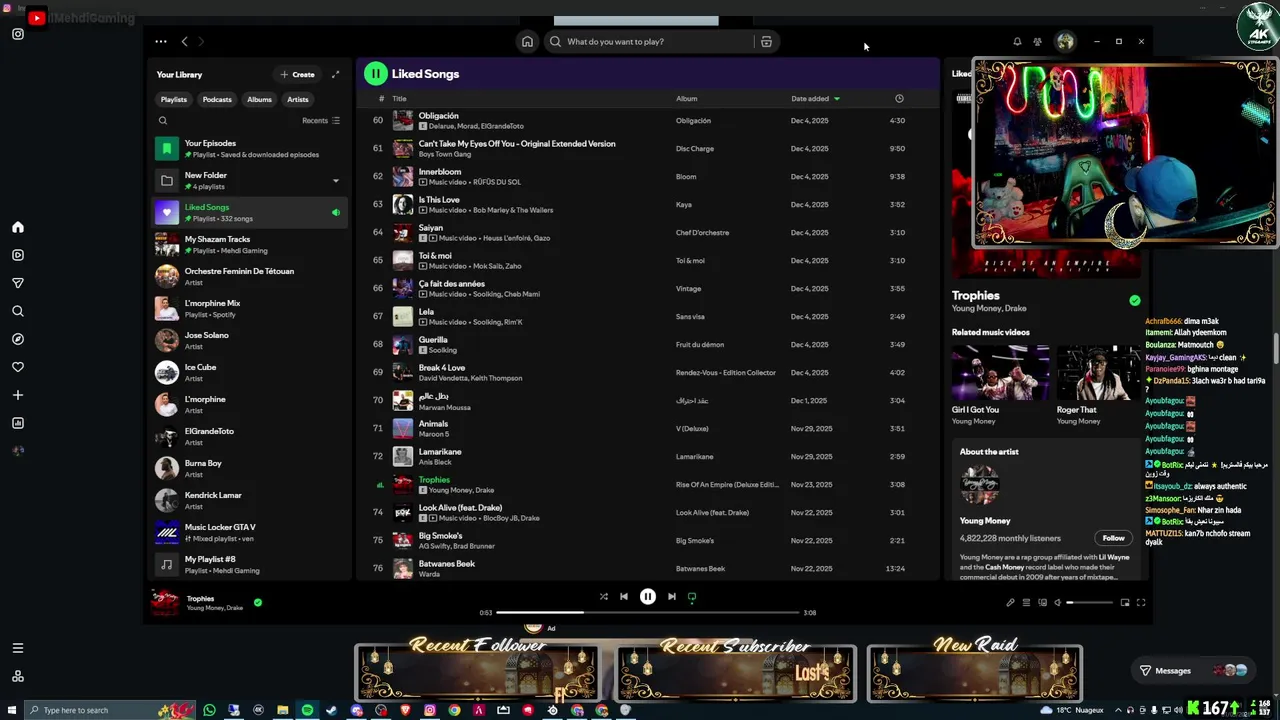
Task: Sort by the Title column header
Action: (399, 99)
